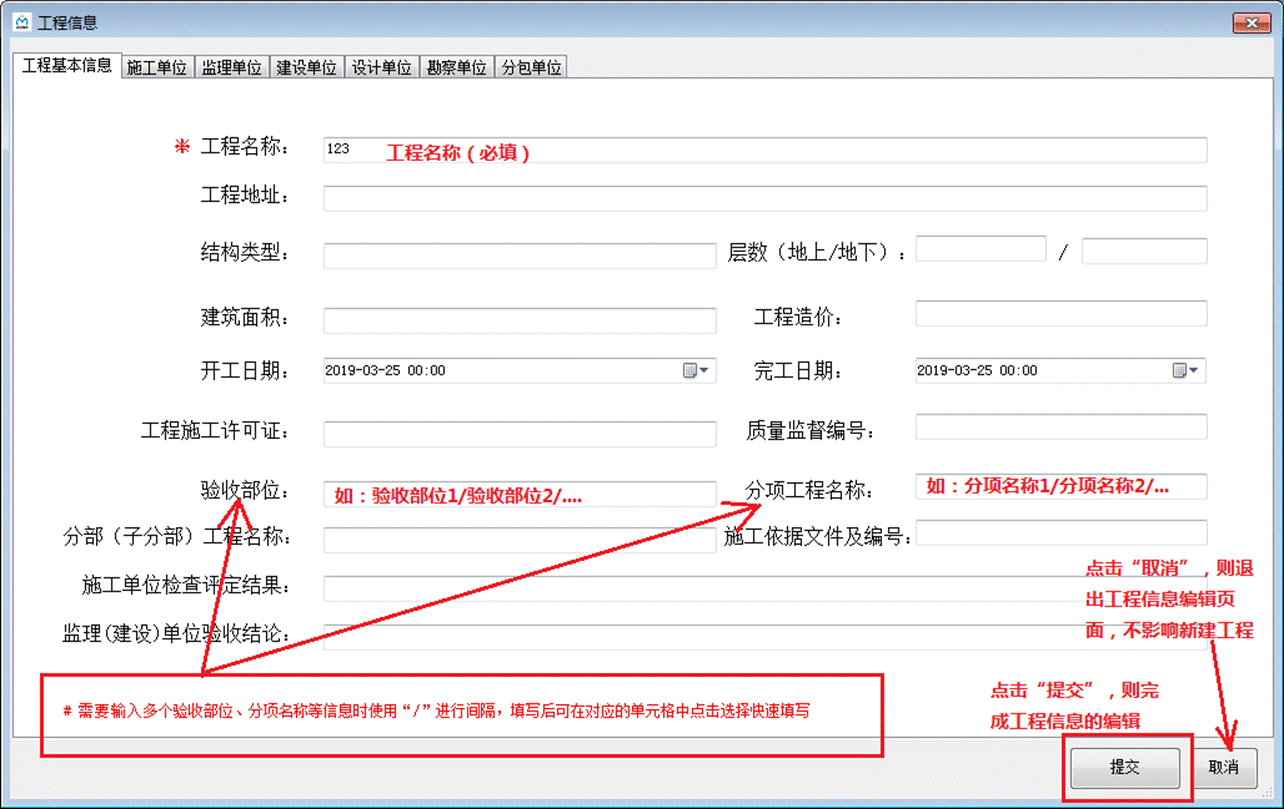Viewport: 1284px width, 809px height.
Task: Open the 设计单位 tab
Action: point(382,67)
